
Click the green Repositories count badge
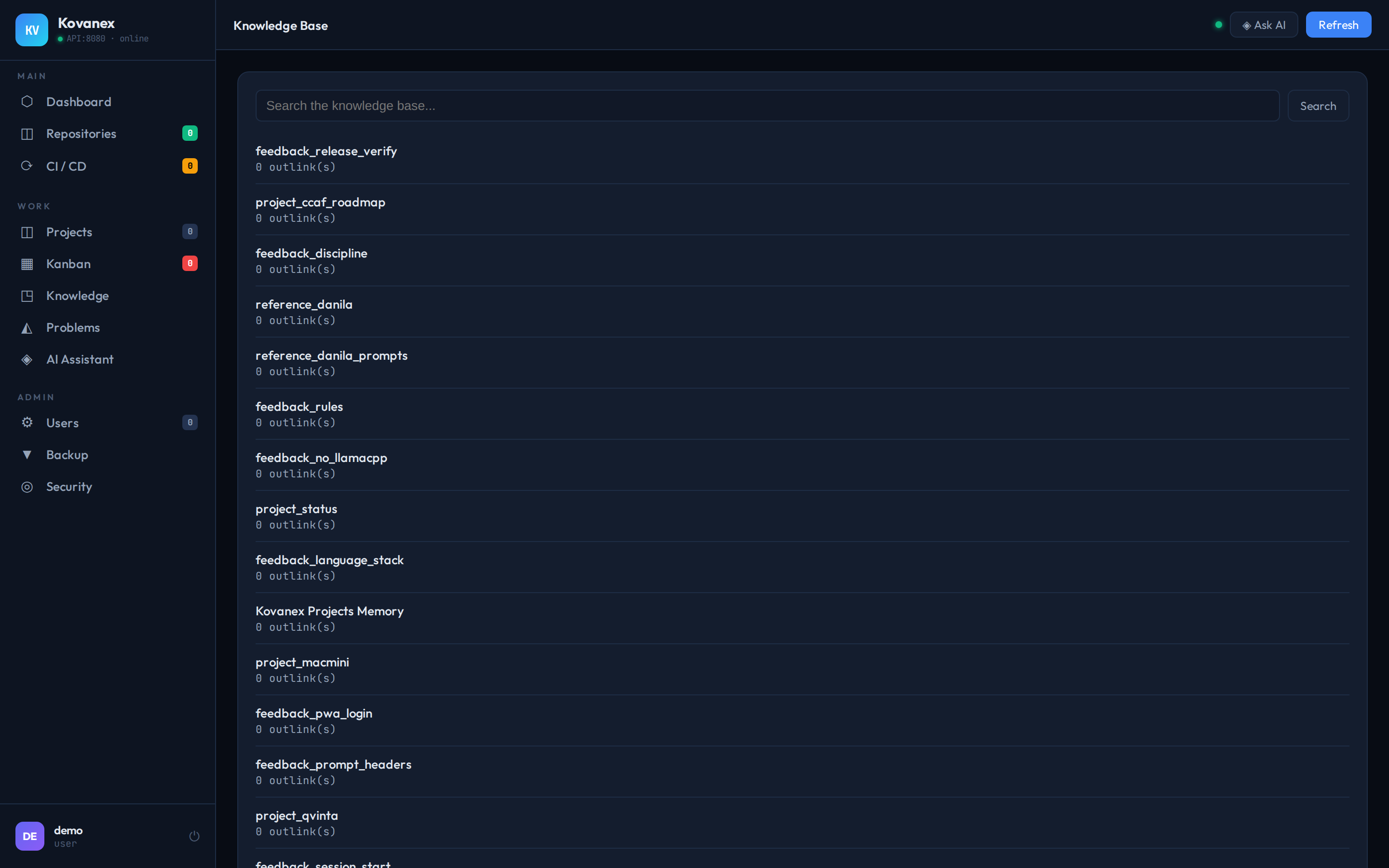tap(190, 133)
